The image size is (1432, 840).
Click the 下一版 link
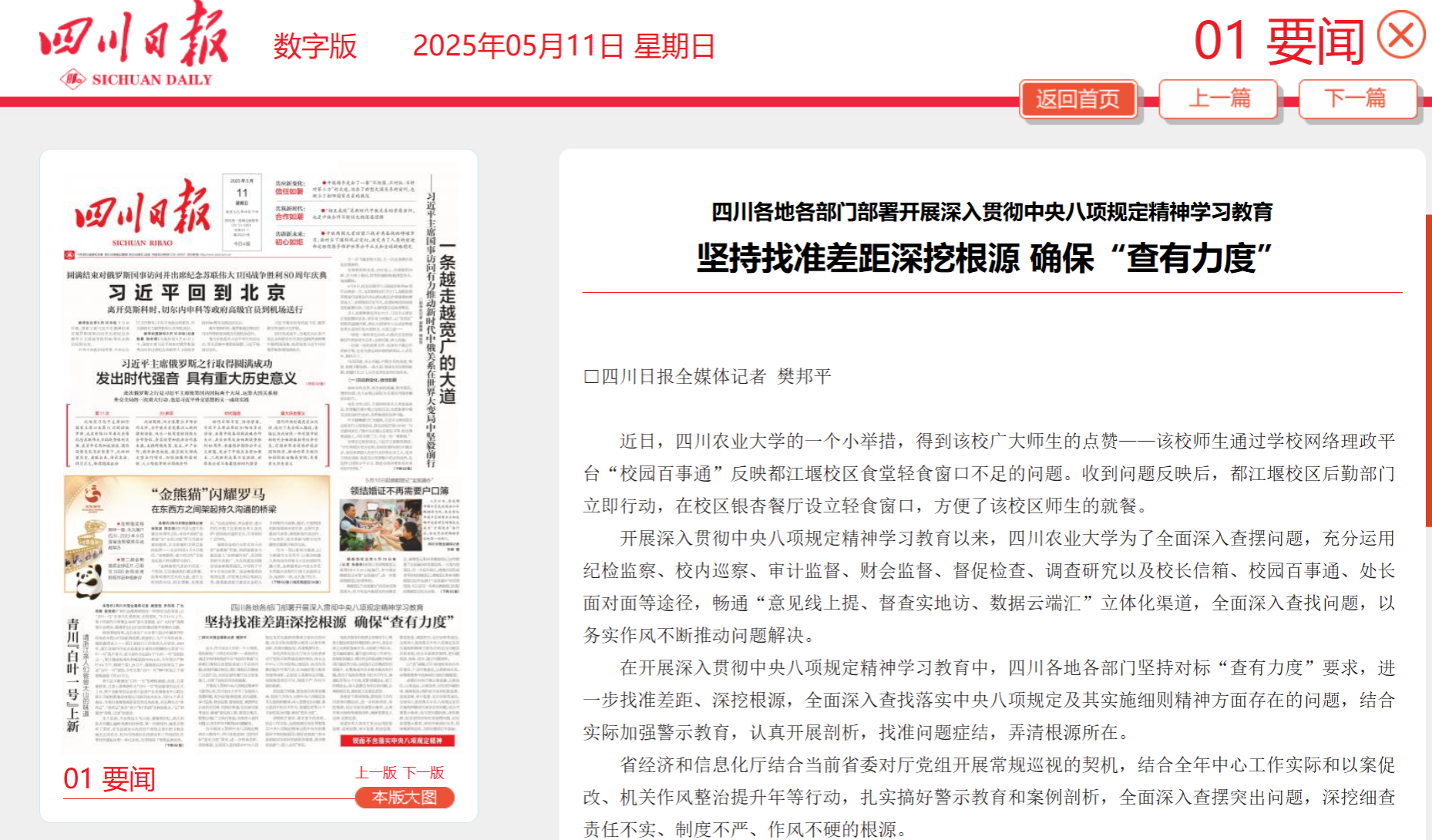pyautogui.click(x=424, y=772)
